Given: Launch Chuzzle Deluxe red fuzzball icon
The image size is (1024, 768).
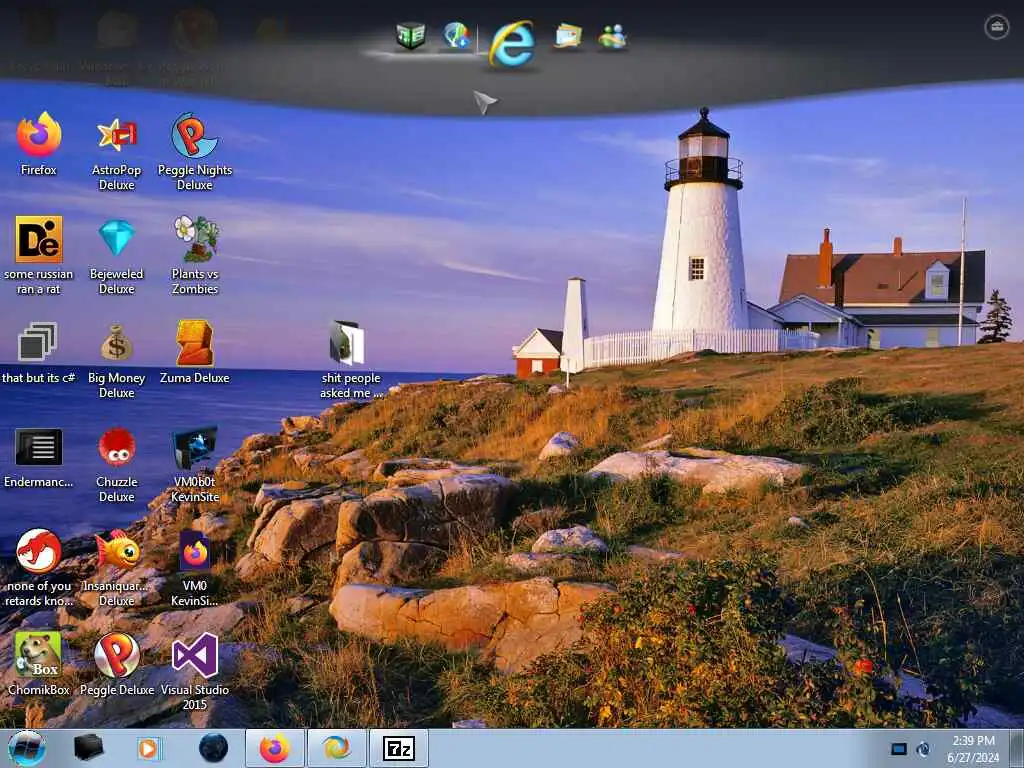Looking at the screenshot, I should (116, 465).
